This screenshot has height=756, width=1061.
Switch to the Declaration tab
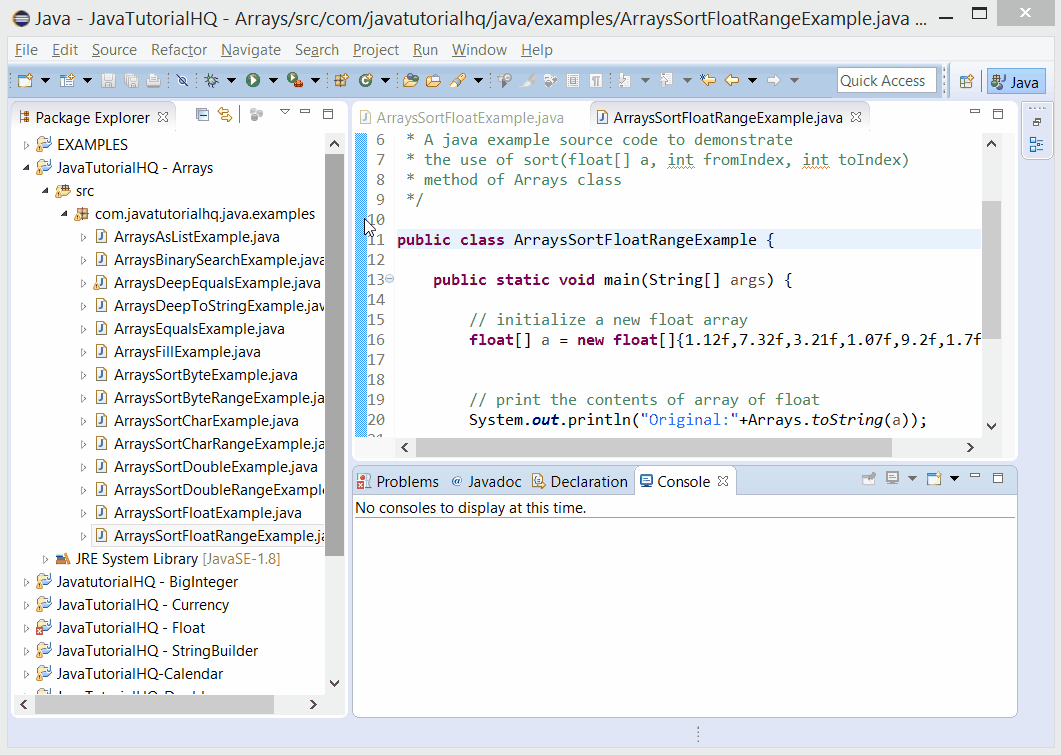click(x=580, y=482)
